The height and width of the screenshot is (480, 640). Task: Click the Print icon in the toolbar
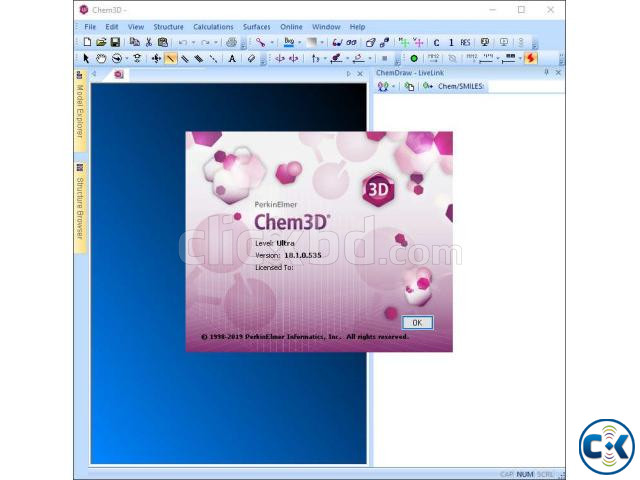[231, 42]
